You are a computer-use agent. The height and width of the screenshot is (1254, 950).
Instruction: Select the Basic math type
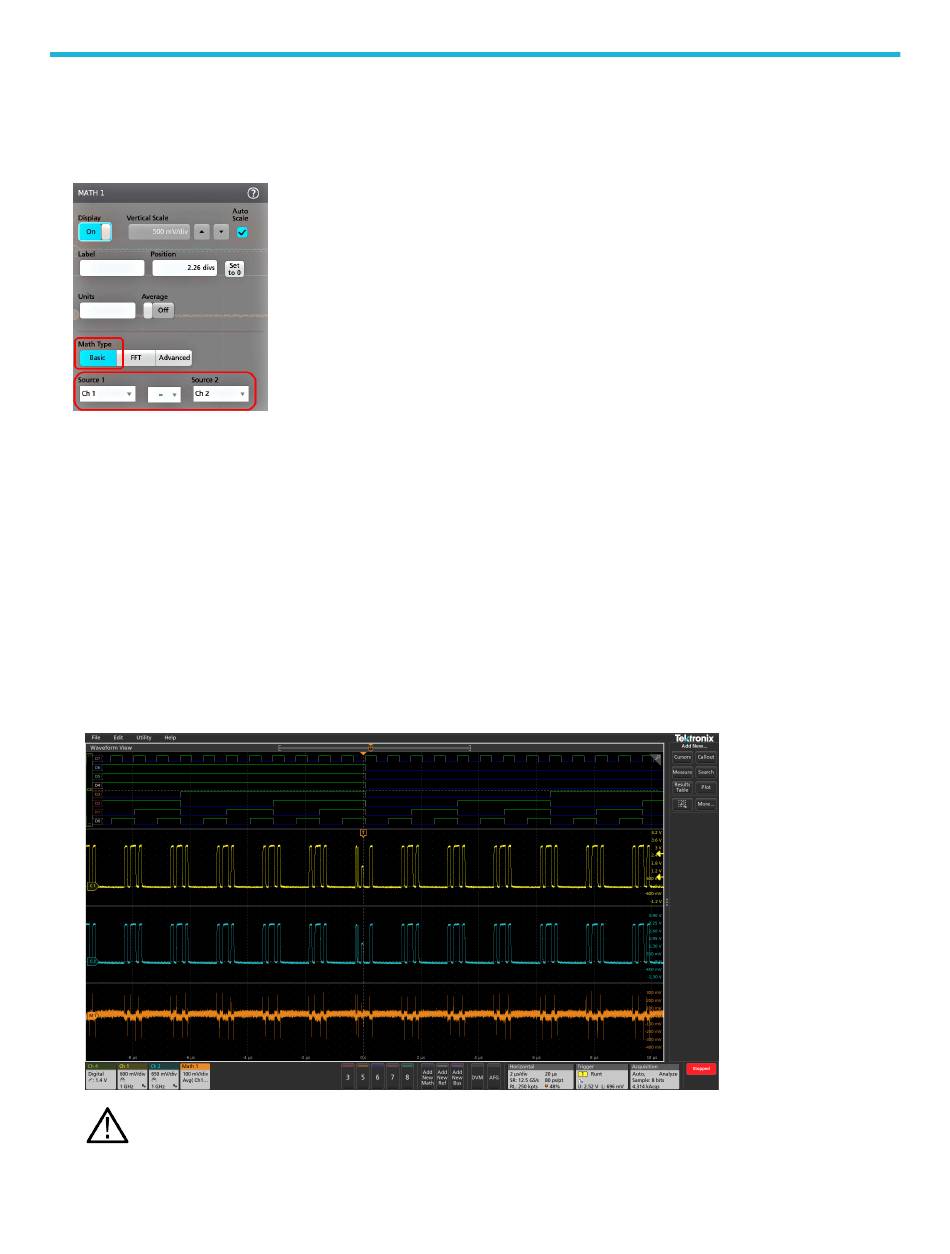[98, 357]
